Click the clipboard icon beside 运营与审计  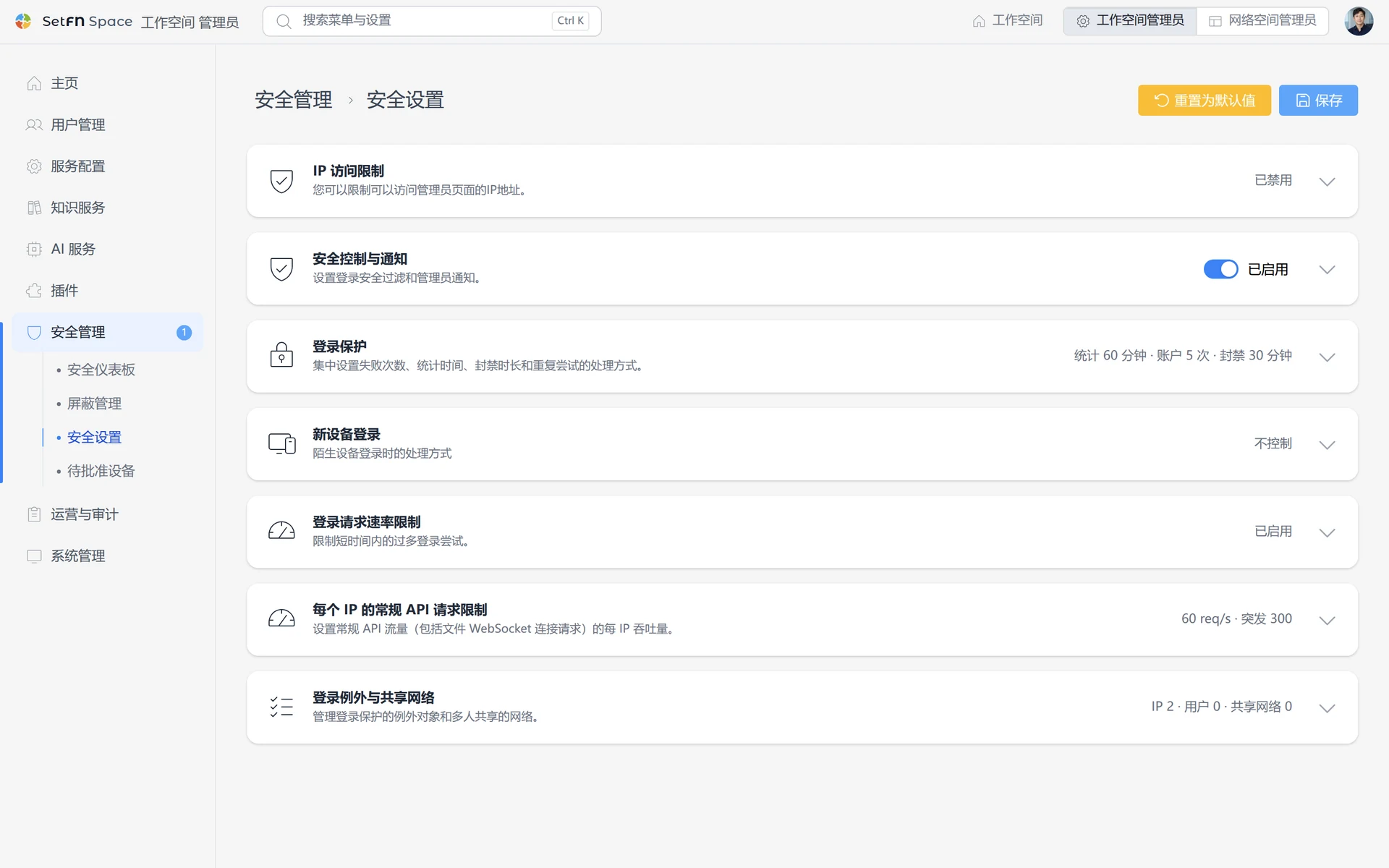pyautogui.click(x=34, y=514)
